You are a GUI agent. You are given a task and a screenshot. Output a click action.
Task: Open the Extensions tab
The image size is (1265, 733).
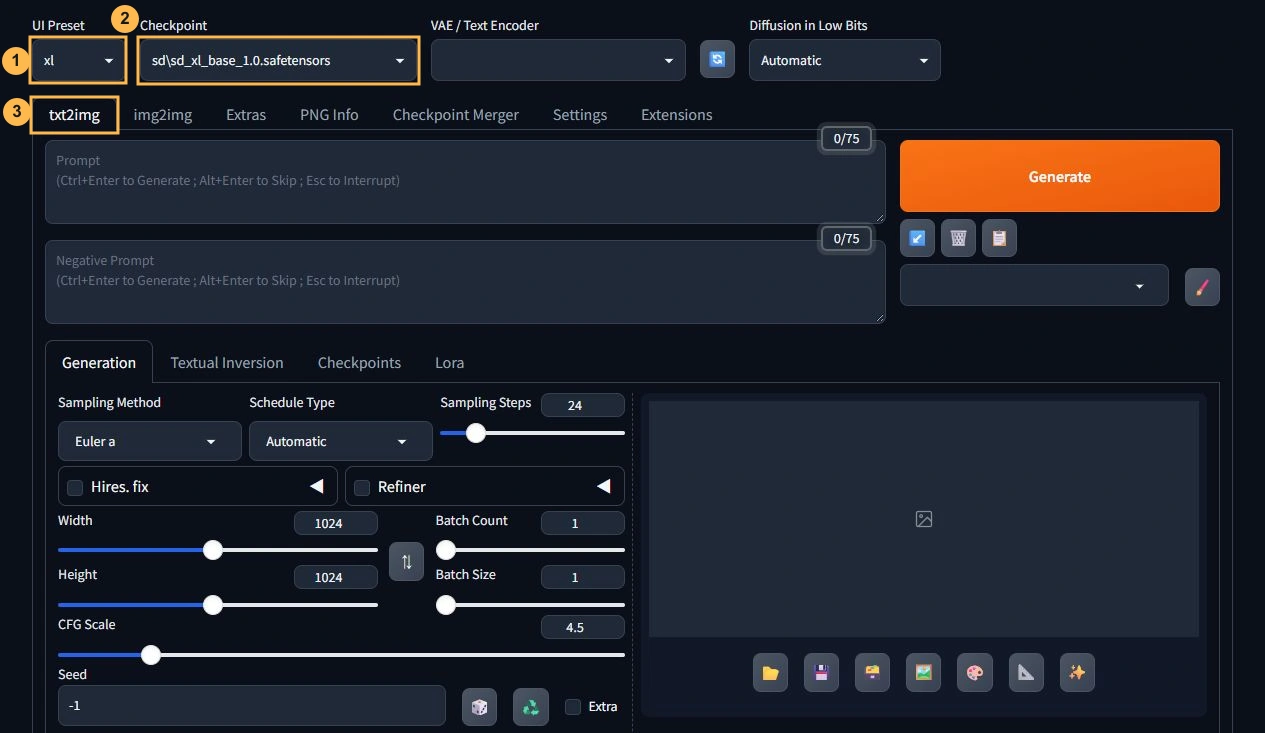[677, 114]
